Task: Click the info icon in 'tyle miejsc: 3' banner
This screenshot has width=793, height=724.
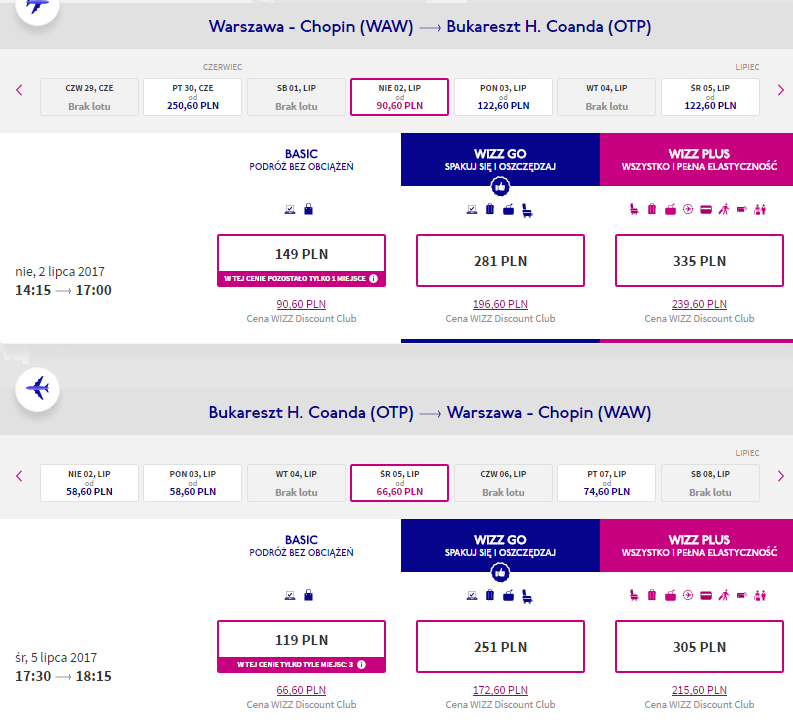Action: 361,664
